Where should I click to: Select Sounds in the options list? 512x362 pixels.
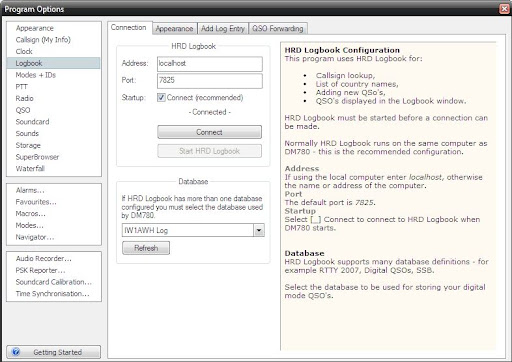27,133
